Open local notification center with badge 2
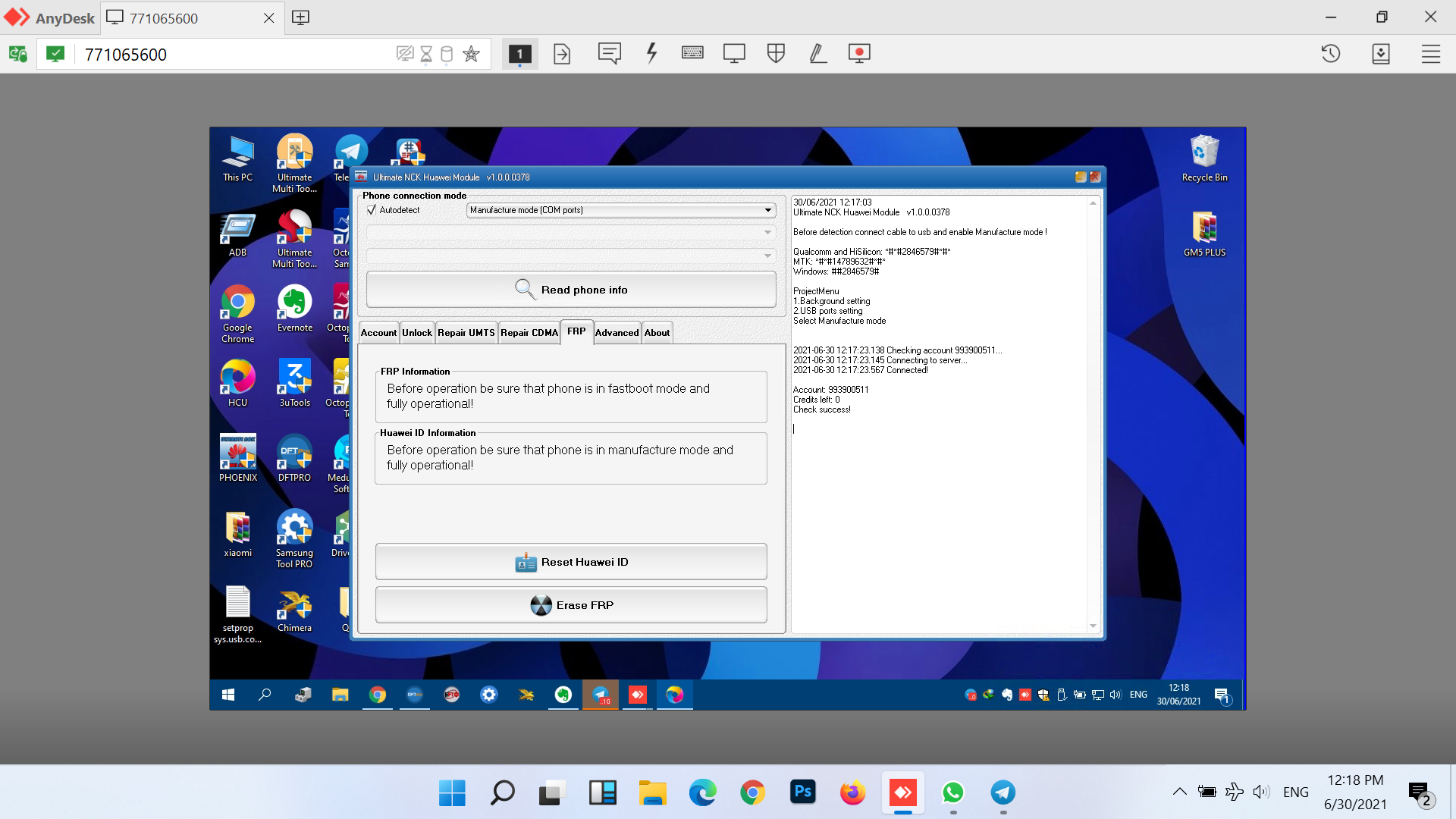This screenshot has height=819, width=1456. [1420, 793]
